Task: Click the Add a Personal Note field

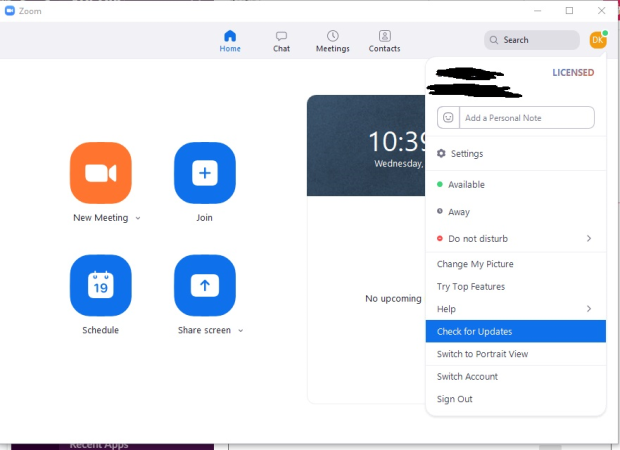Action: [527, 117]
